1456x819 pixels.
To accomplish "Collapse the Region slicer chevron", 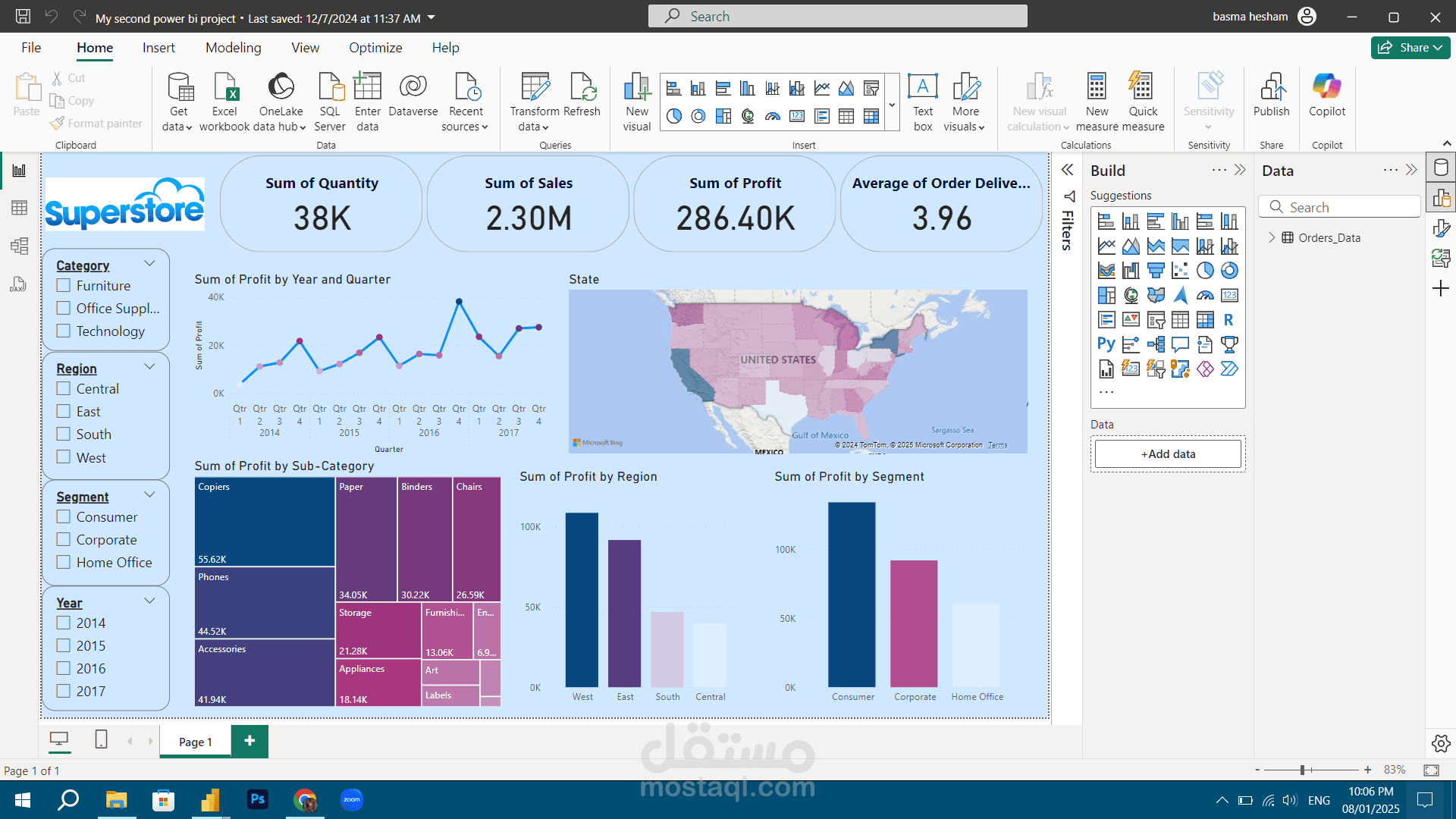I will [x=149, y=366].
